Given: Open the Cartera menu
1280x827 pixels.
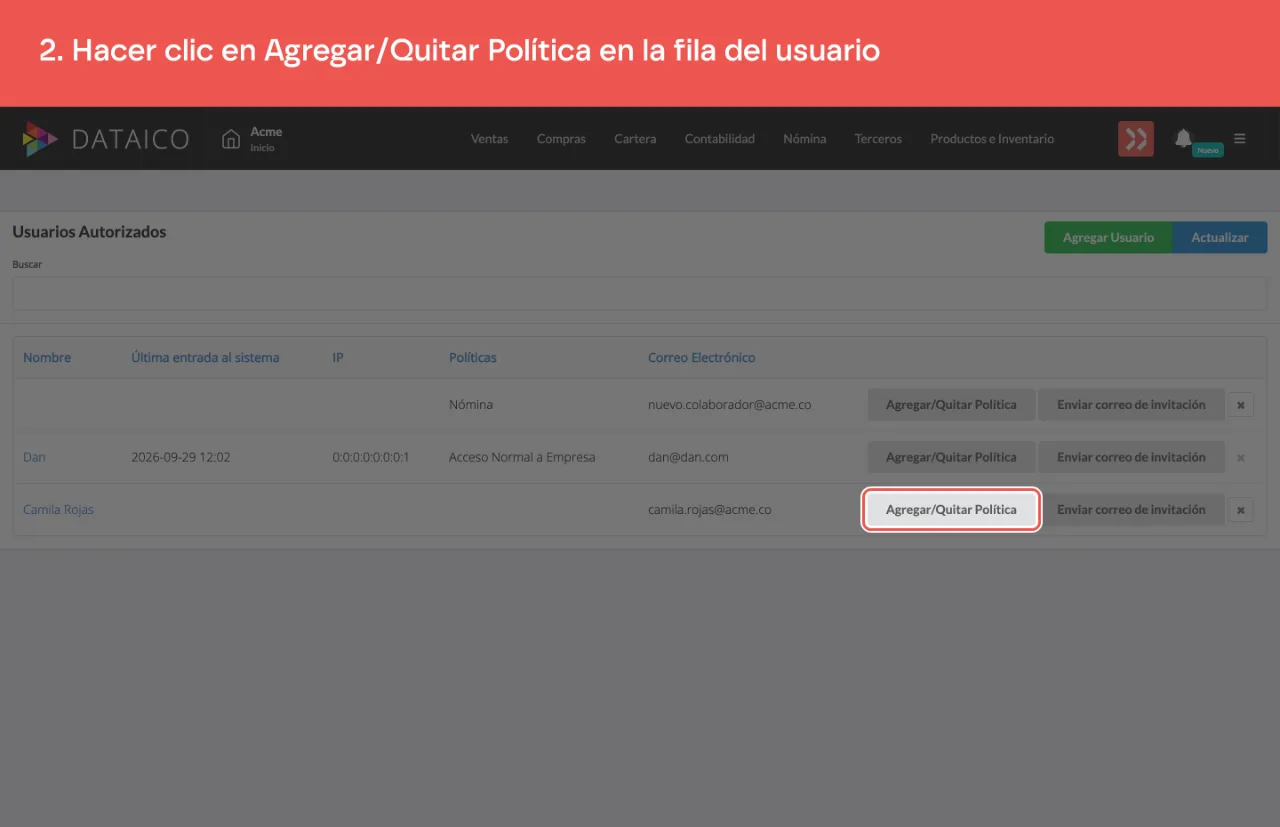Looking at the screenshot, I should [635, 139].
